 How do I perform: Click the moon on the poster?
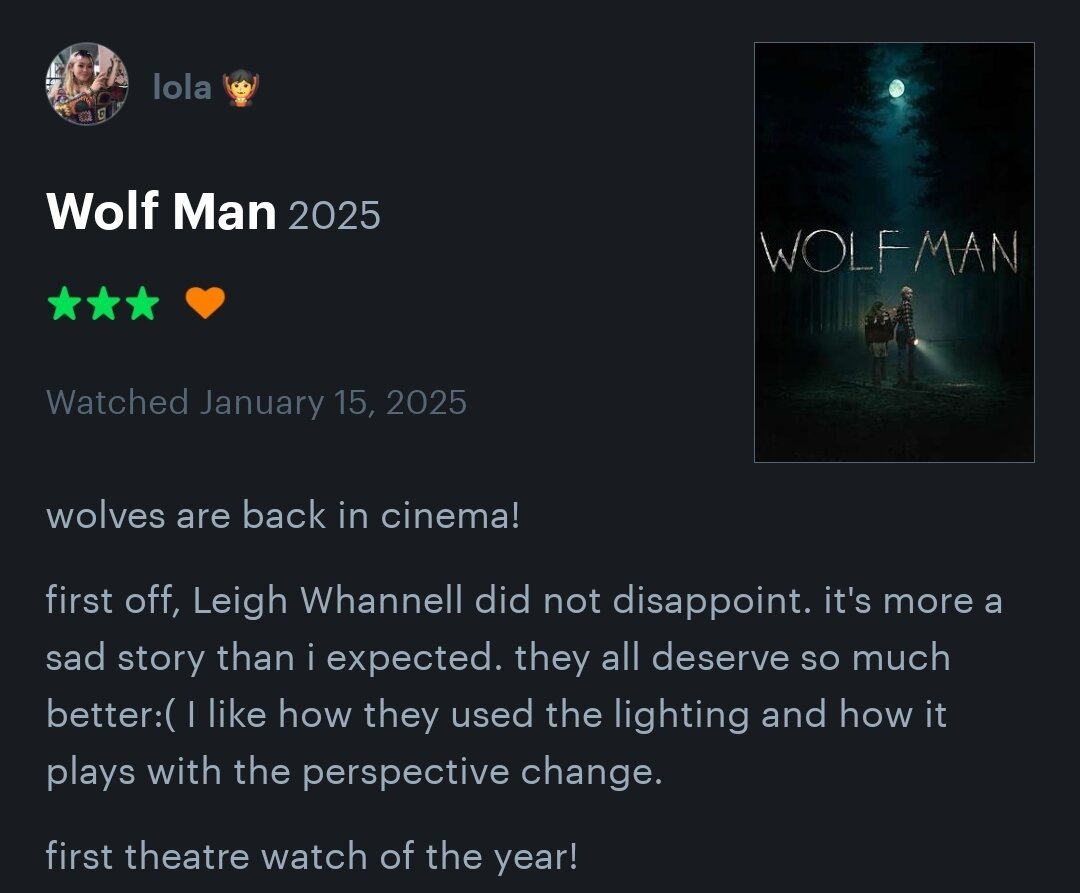(x=897, y=91)
